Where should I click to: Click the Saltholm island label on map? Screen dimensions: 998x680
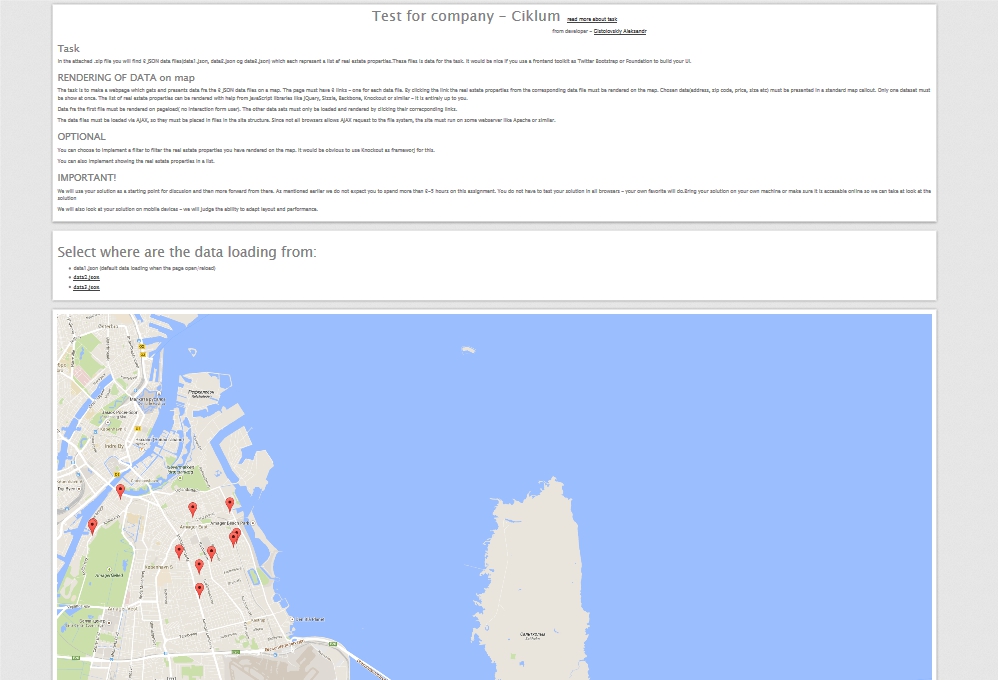(532, 635)
